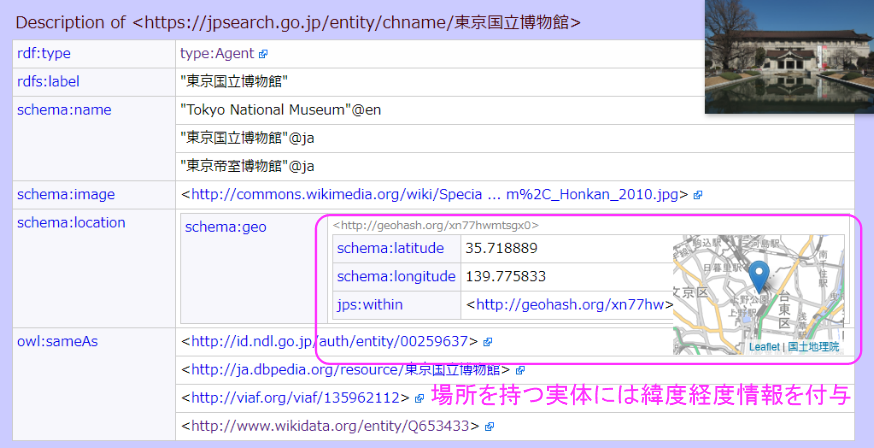874x448 pixels.
Task: Open the schema:name property link
Action: click(64, 110)
